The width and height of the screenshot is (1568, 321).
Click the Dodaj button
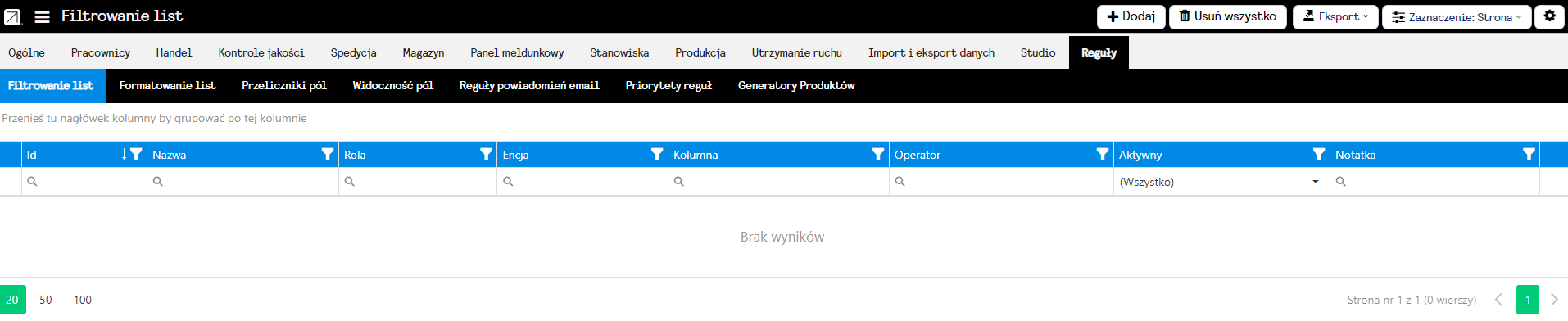click(x=1131, y=16)
